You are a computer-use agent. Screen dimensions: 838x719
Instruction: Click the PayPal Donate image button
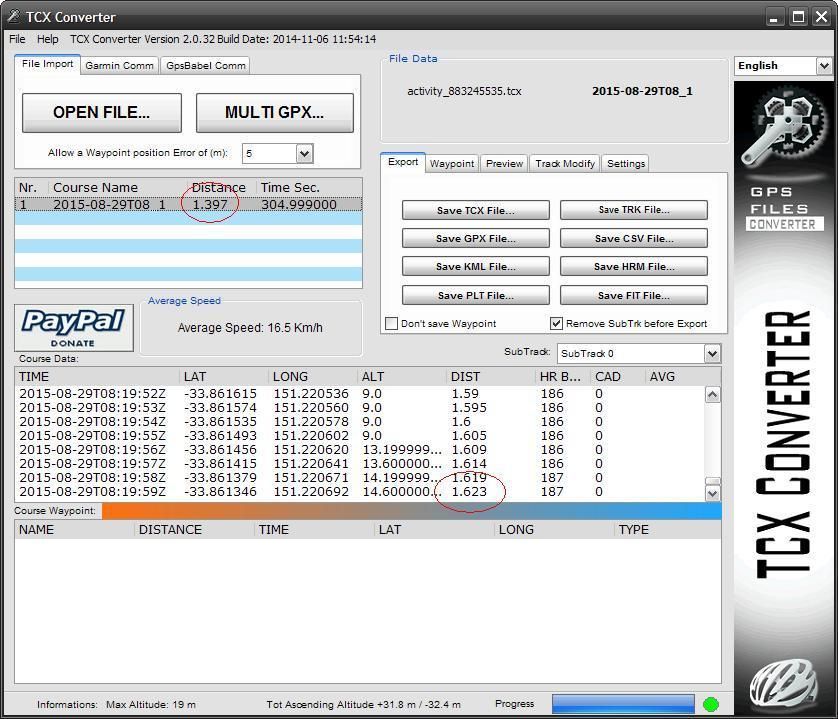74,328
